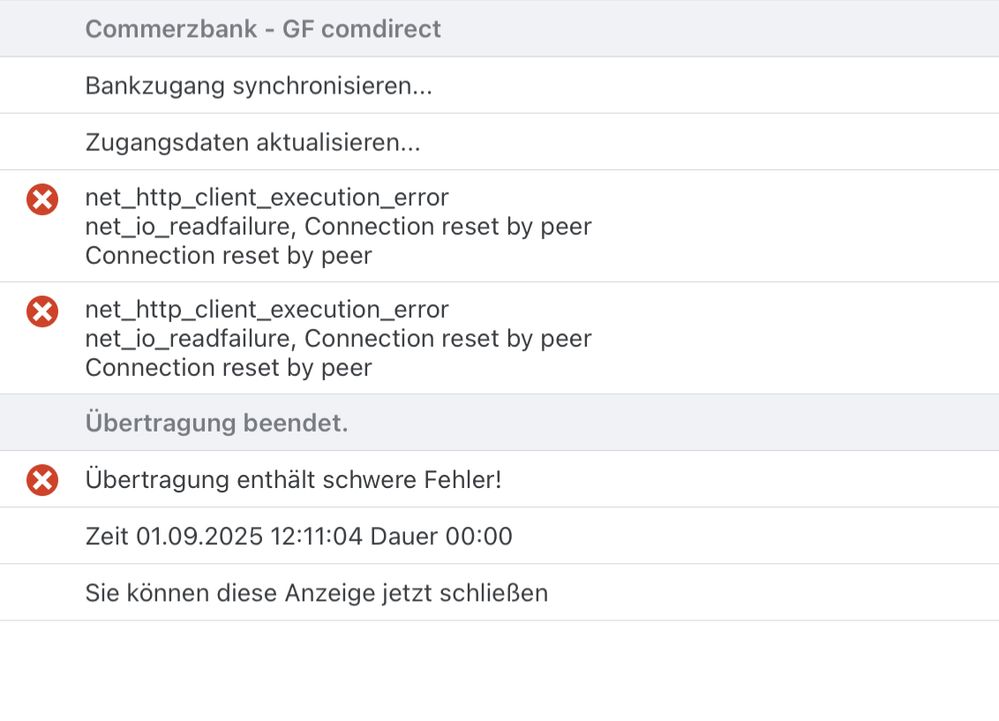Click the last "Connection reset by peer" line of the second error
Screen dimensions: 999x721
click(x=228, y=368)
